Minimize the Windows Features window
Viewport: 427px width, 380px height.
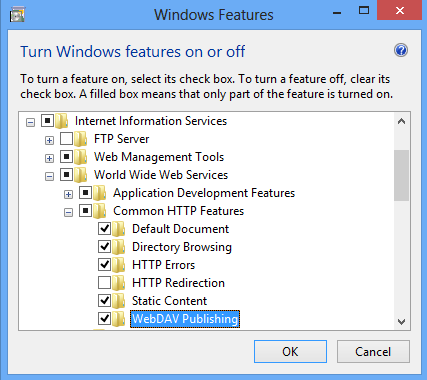337,12
